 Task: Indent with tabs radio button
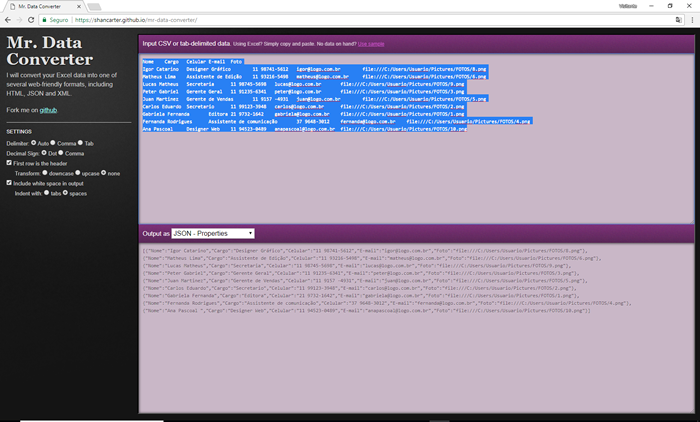[x=46, y=193]
